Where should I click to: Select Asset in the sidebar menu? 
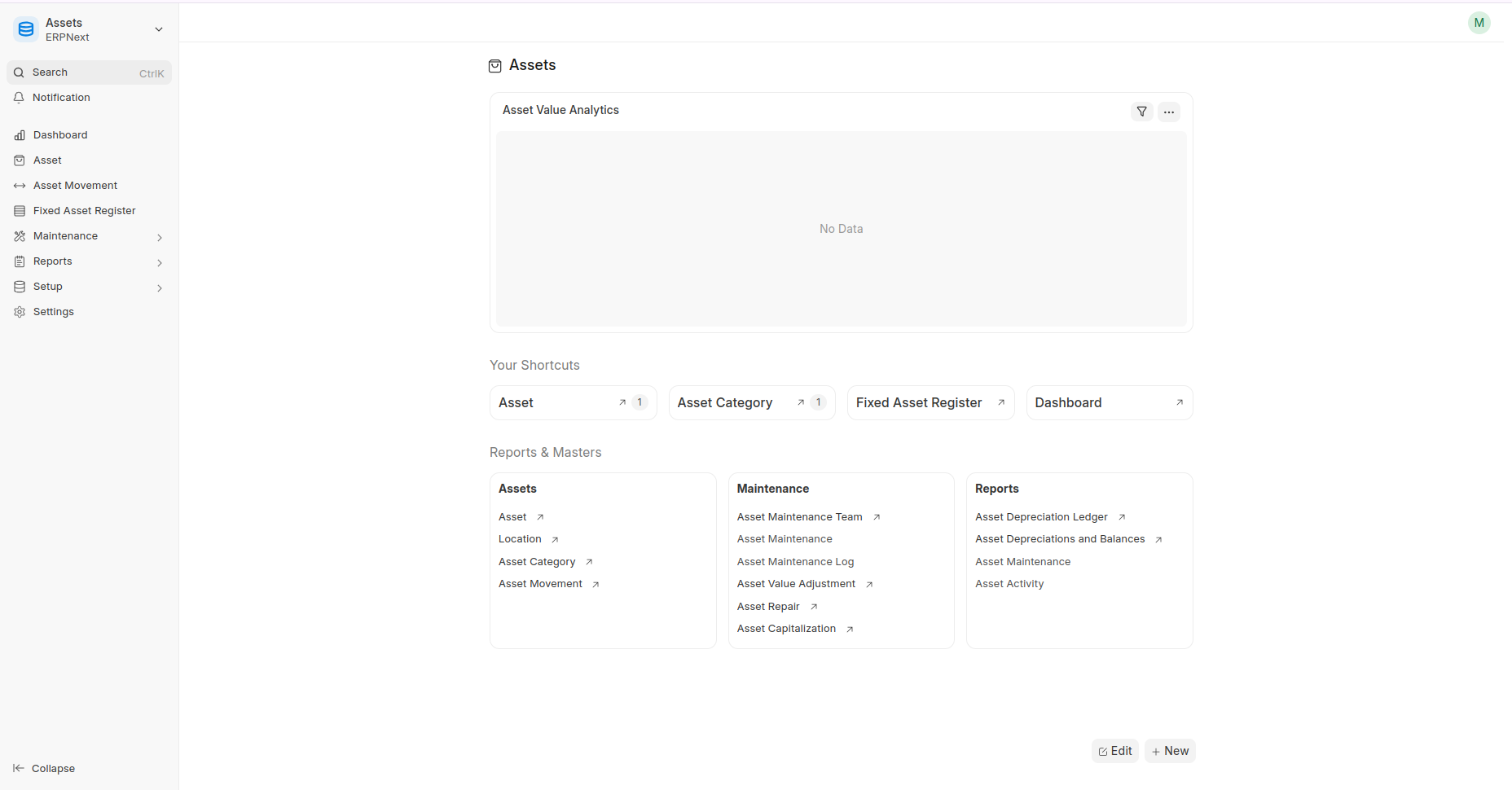click(47, 160)
